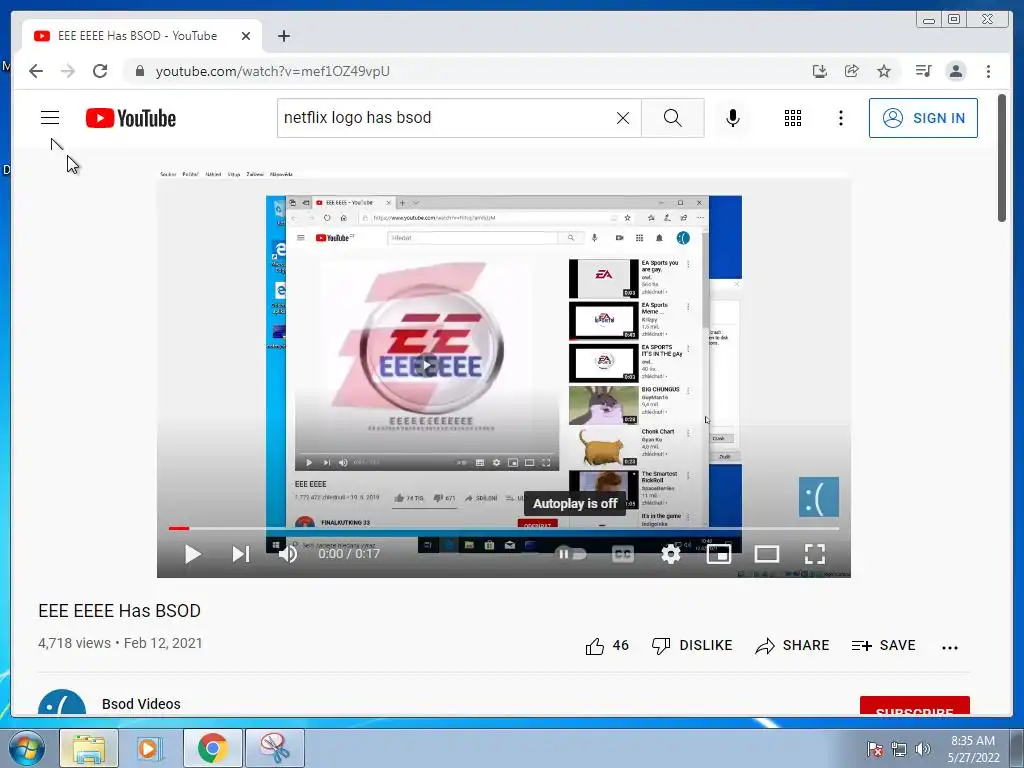The image size is (1024, 768).
Task: Close the YouTube tab
Action: (x=246, y=36)
